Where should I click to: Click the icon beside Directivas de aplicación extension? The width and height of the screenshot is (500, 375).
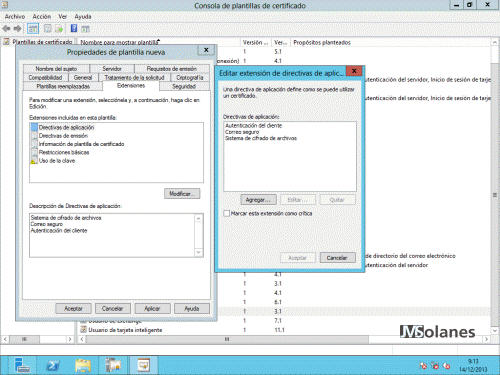pyautogui.click(x=34, y=127)
